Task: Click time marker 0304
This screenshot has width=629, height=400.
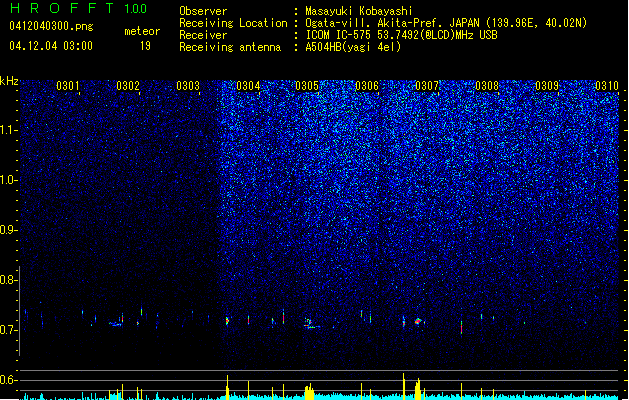Action: [248, 86]
